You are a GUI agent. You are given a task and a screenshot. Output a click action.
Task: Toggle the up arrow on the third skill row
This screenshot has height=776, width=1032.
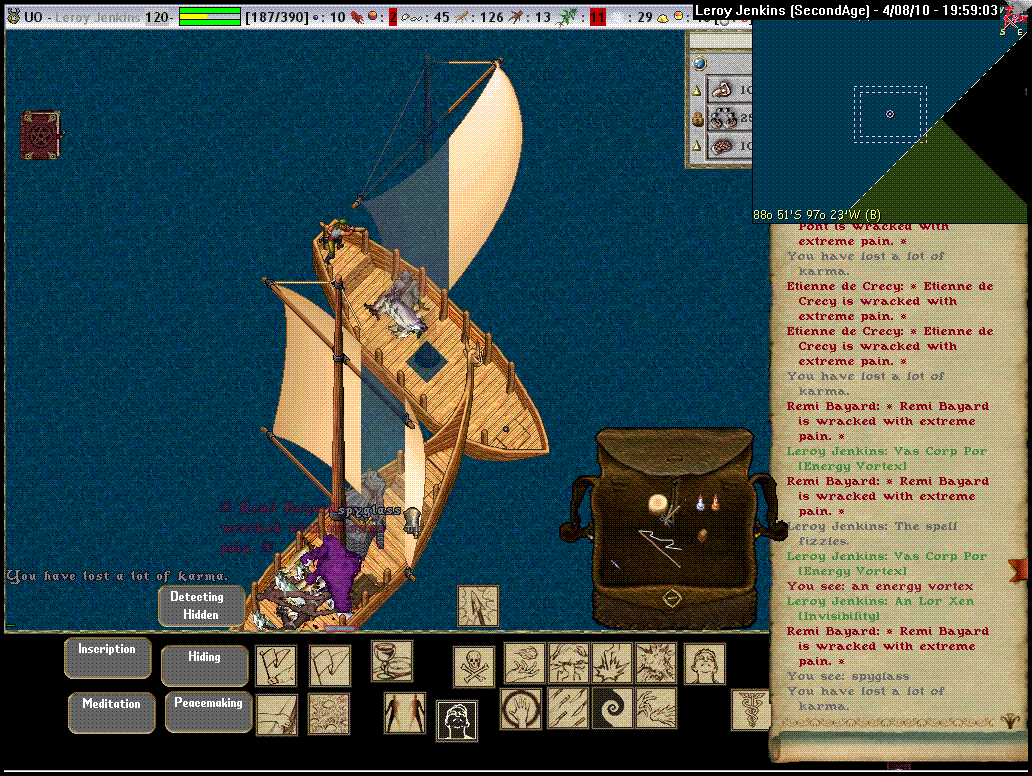[698, 147]
